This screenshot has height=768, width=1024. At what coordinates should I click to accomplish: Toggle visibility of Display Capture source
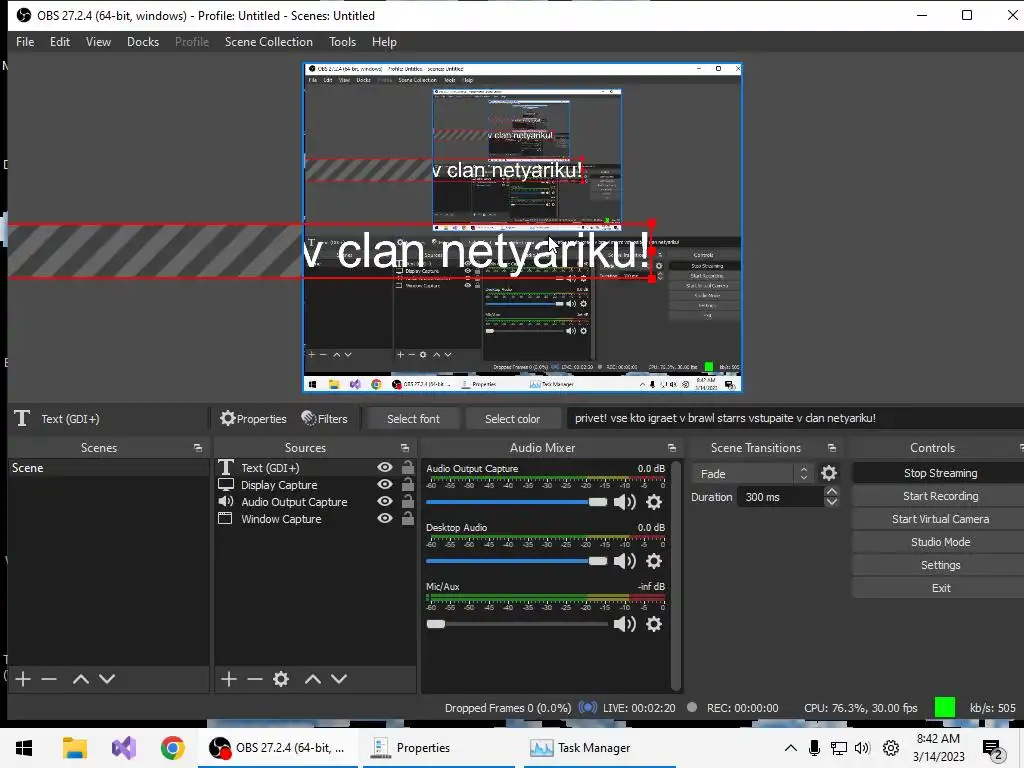[x=385, y=484]
